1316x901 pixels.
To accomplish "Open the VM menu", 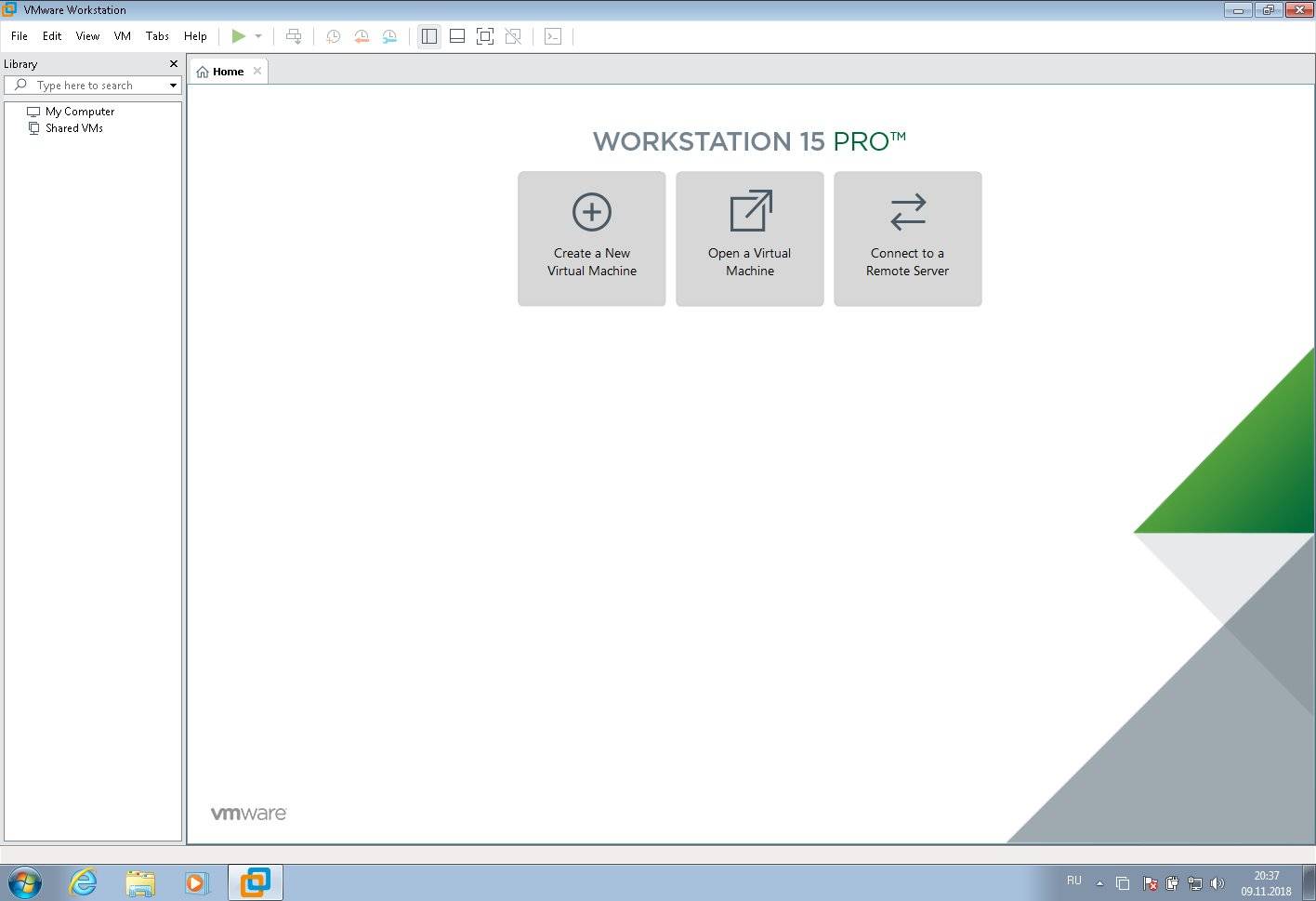I will pyautogui.click(x=123, y=36).
